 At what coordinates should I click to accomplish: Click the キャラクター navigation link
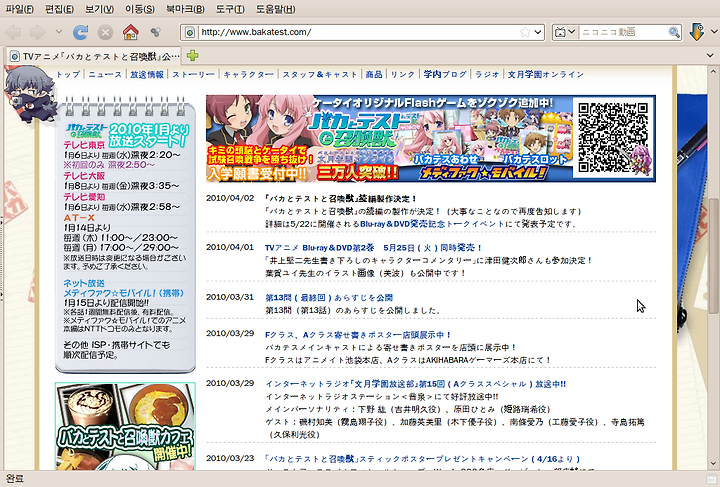[248, 74]
